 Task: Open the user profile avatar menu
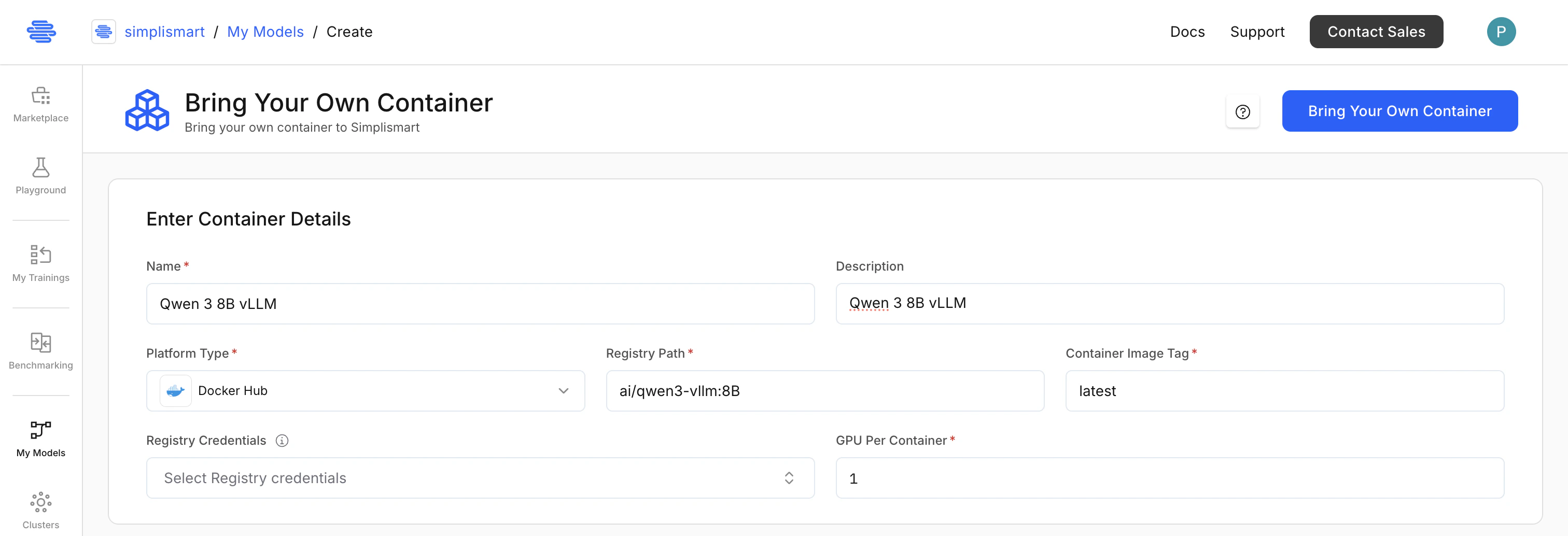pyautogui.click(x=1502, y=31)
